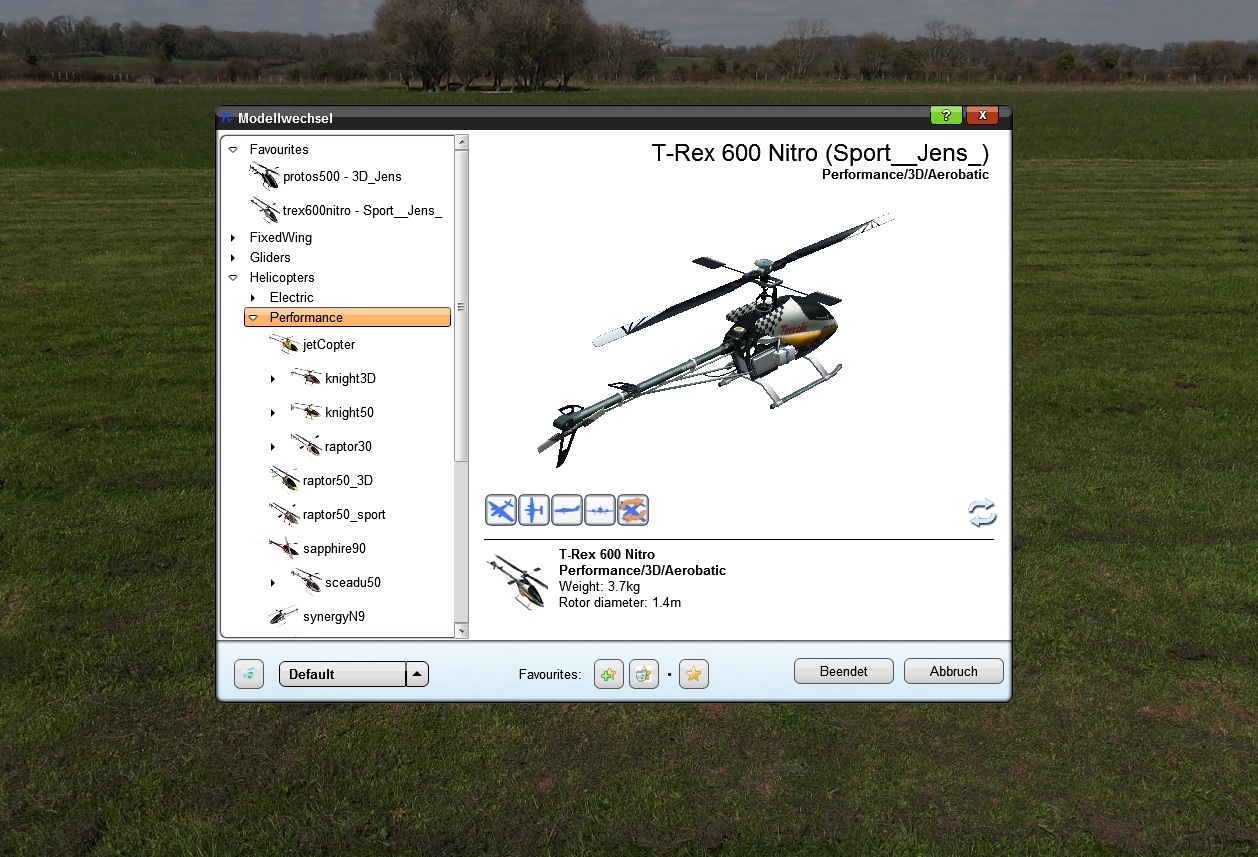This screenshot has height=857, width=1258.
Task: Select protos500 - 3D_Jens favourite
Action: tap(342, 177)
